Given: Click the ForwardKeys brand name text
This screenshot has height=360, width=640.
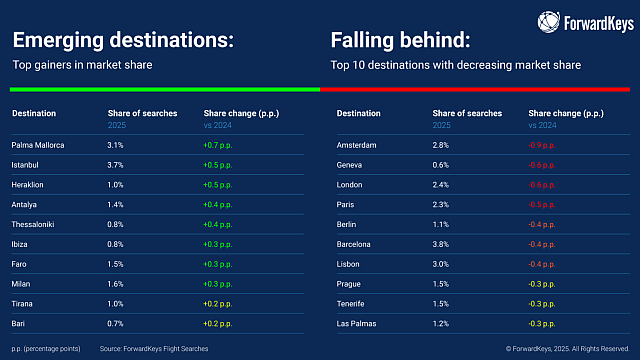Looking at the screenshot, I should pyautogui.click(x=599, y=24).
